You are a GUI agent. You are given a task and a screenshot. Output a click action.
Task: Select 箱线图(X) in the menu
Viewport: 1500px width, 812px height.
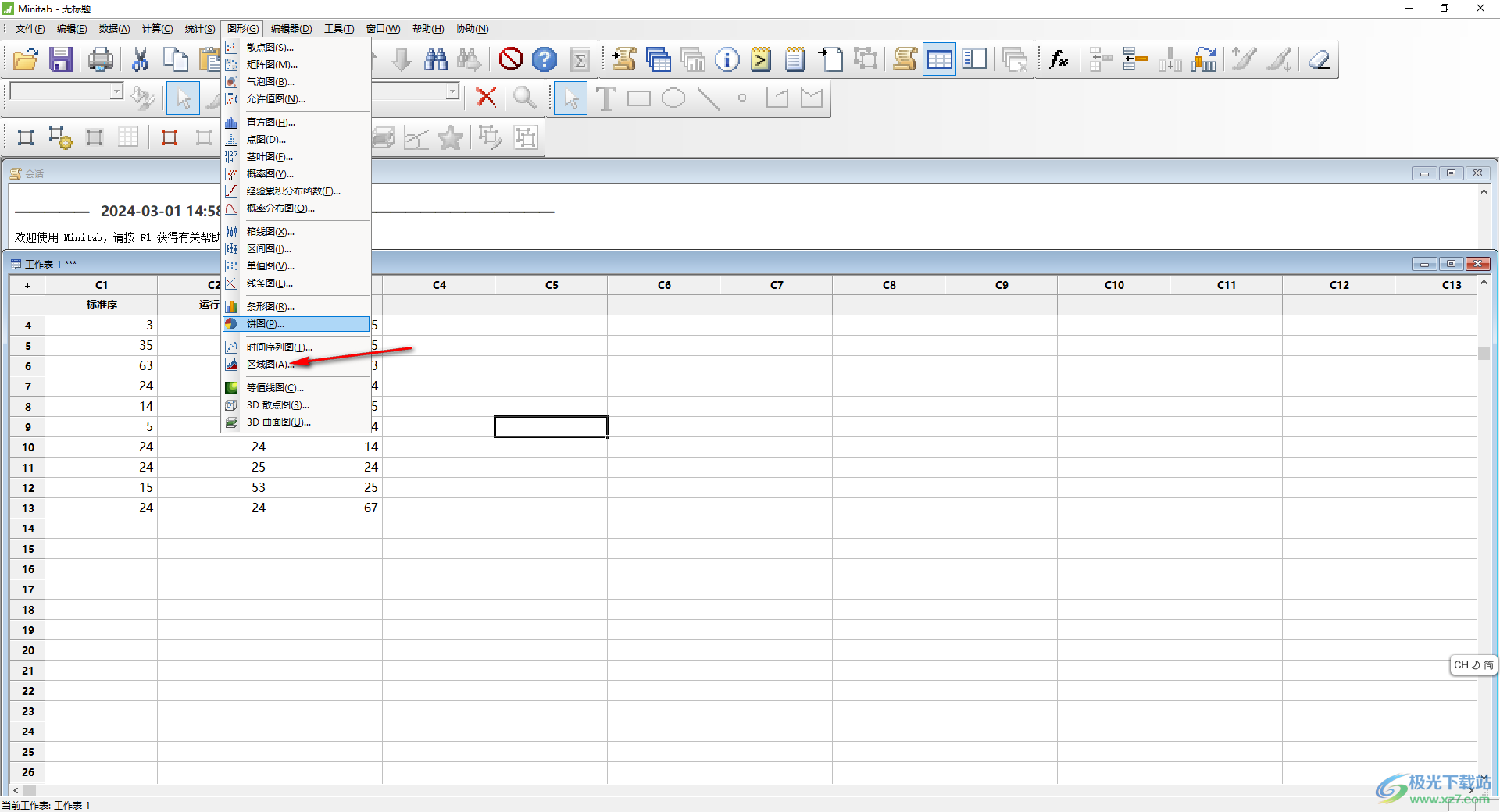tap(296, 232)
